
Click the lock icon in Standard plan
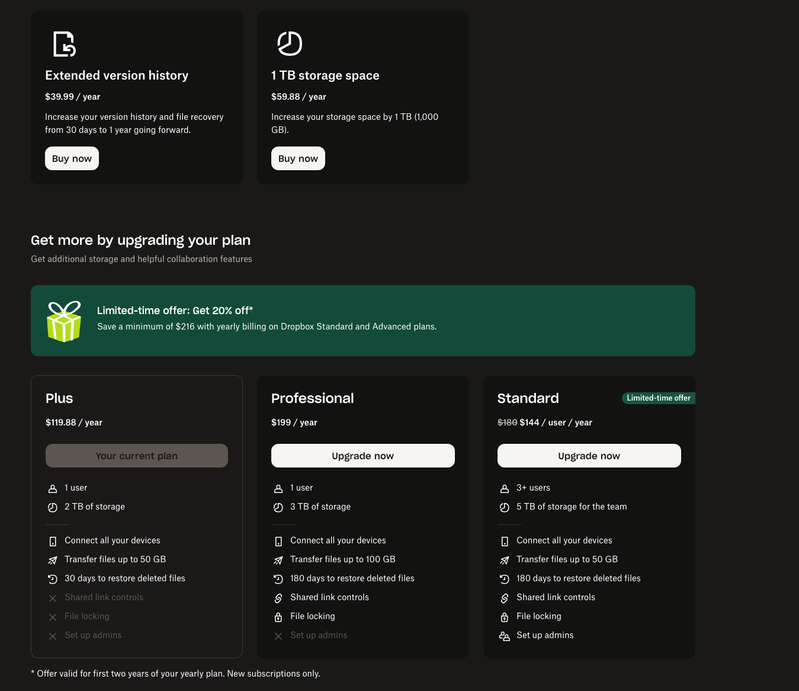click(505, 617)
